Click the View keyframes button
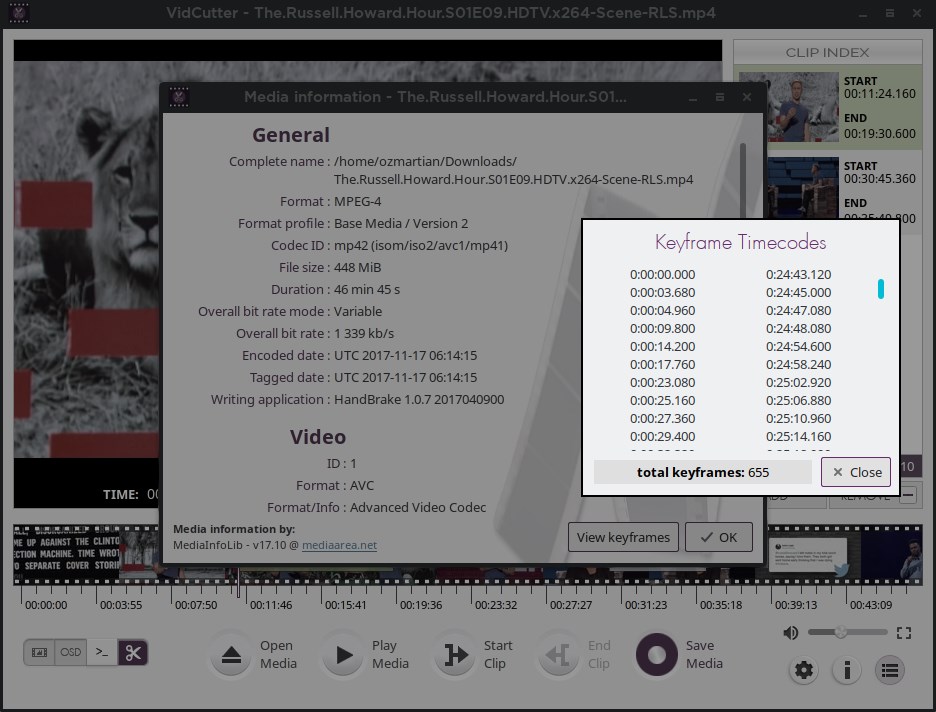936x712 pixels. (623, 537)
